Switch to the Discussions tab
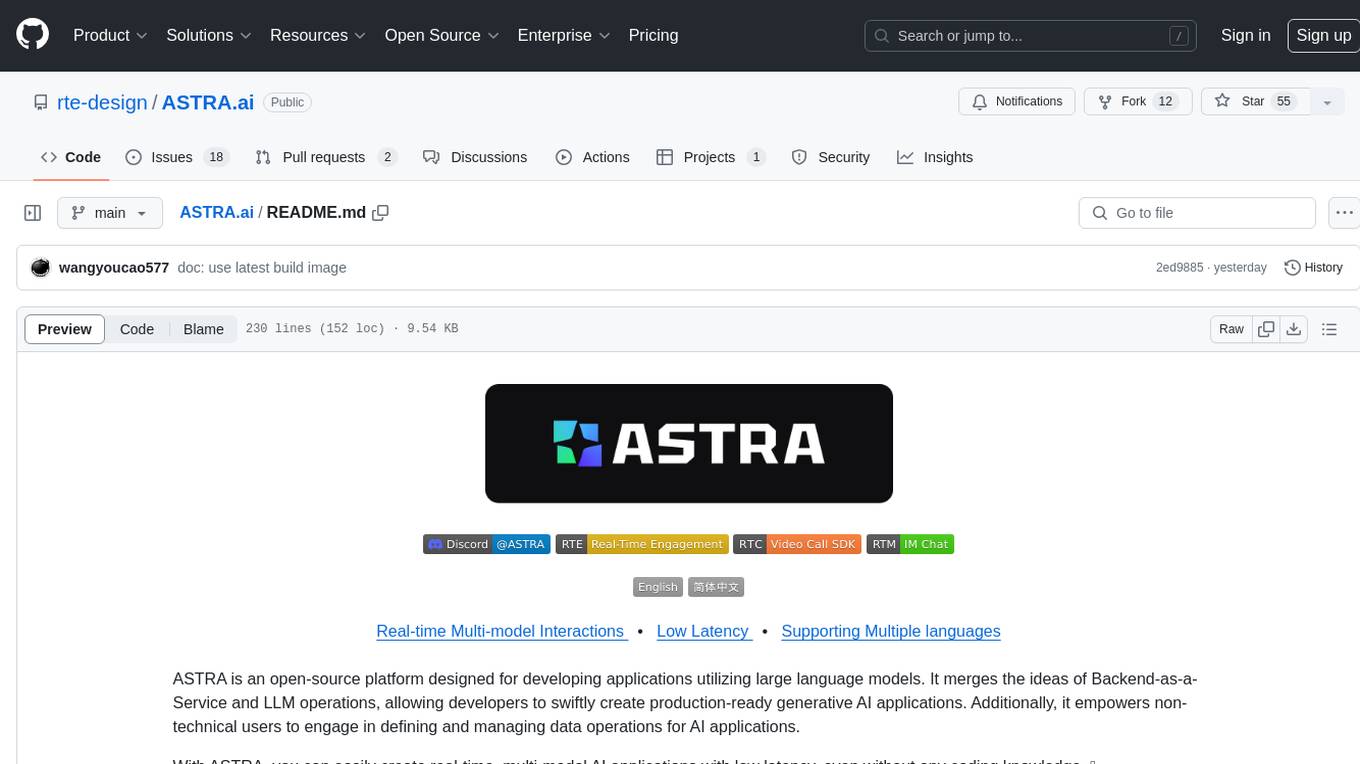The image size is (1360, 764). pyautogui.click(x=475, y=157)
